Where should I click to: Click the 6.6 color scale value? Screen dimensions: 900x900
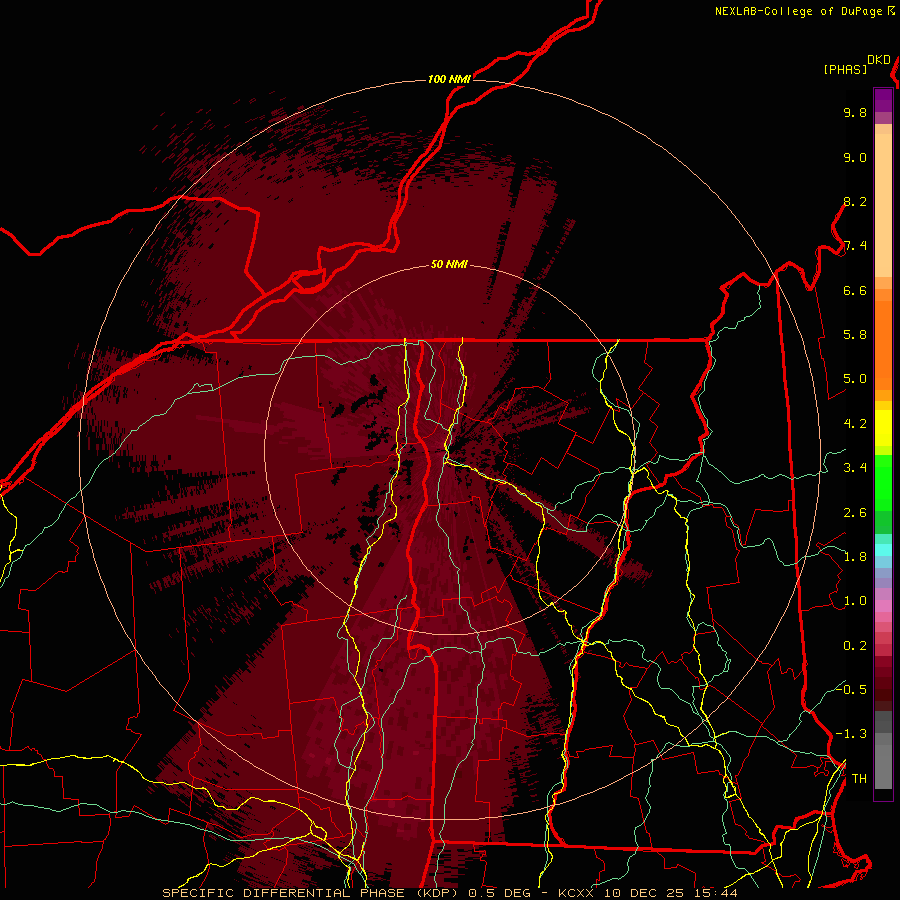coord(855,291)
